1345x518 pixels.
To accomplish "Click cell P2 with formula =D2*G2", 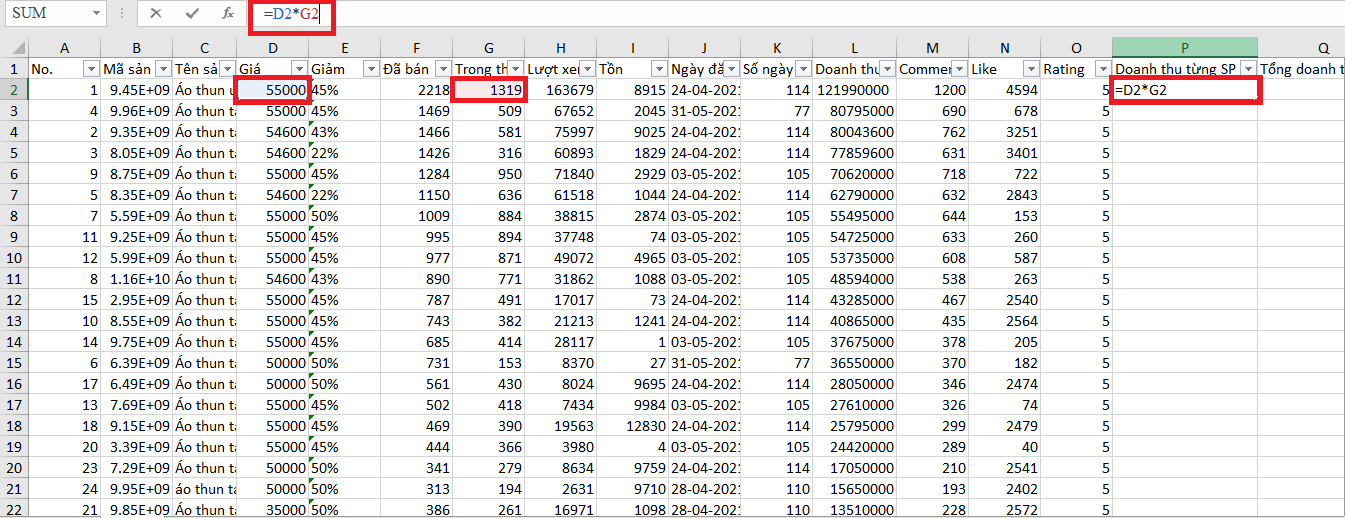I will [x=1184, y=90].
